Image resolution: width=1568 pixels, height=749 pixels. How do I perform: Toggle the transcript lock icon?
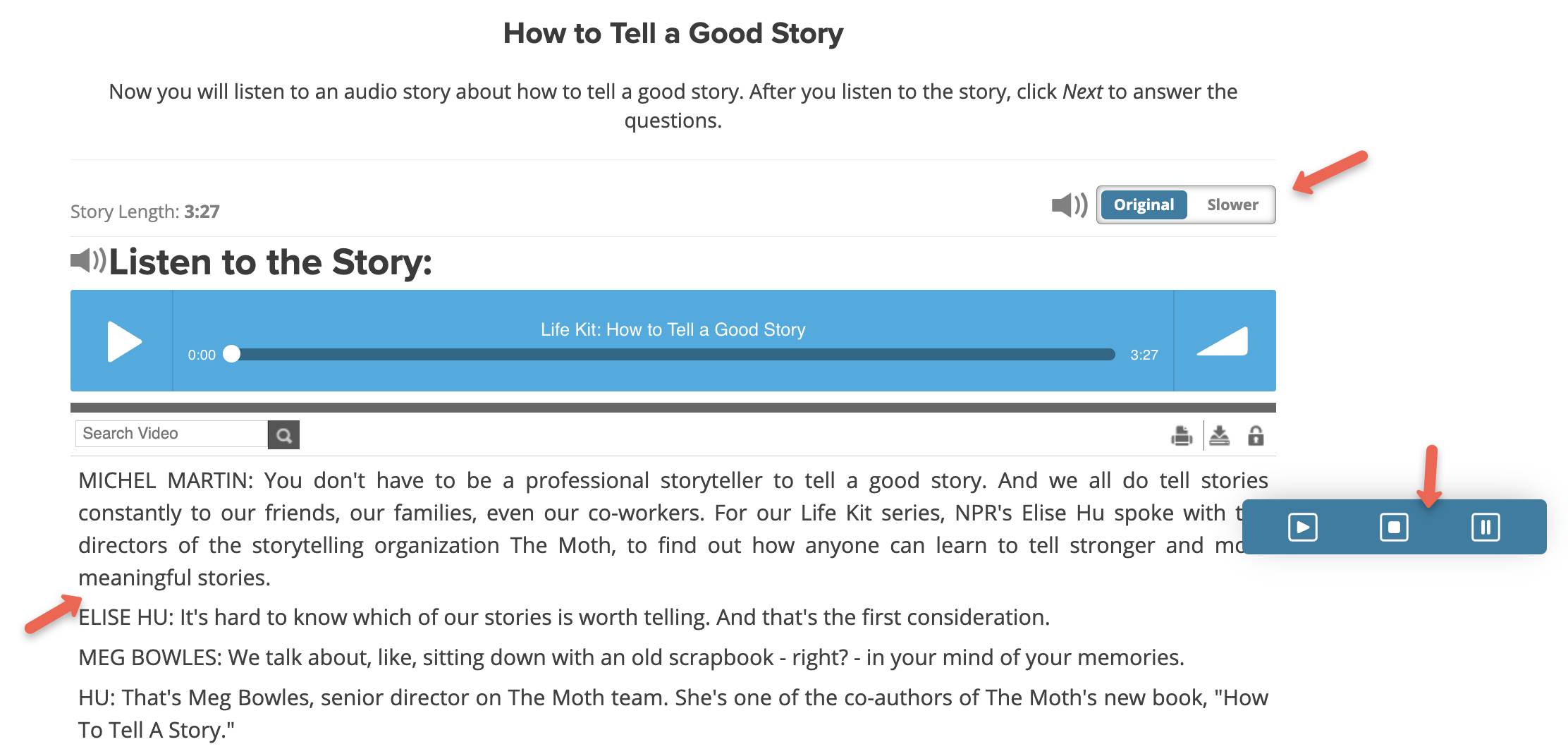(1256, 436)
